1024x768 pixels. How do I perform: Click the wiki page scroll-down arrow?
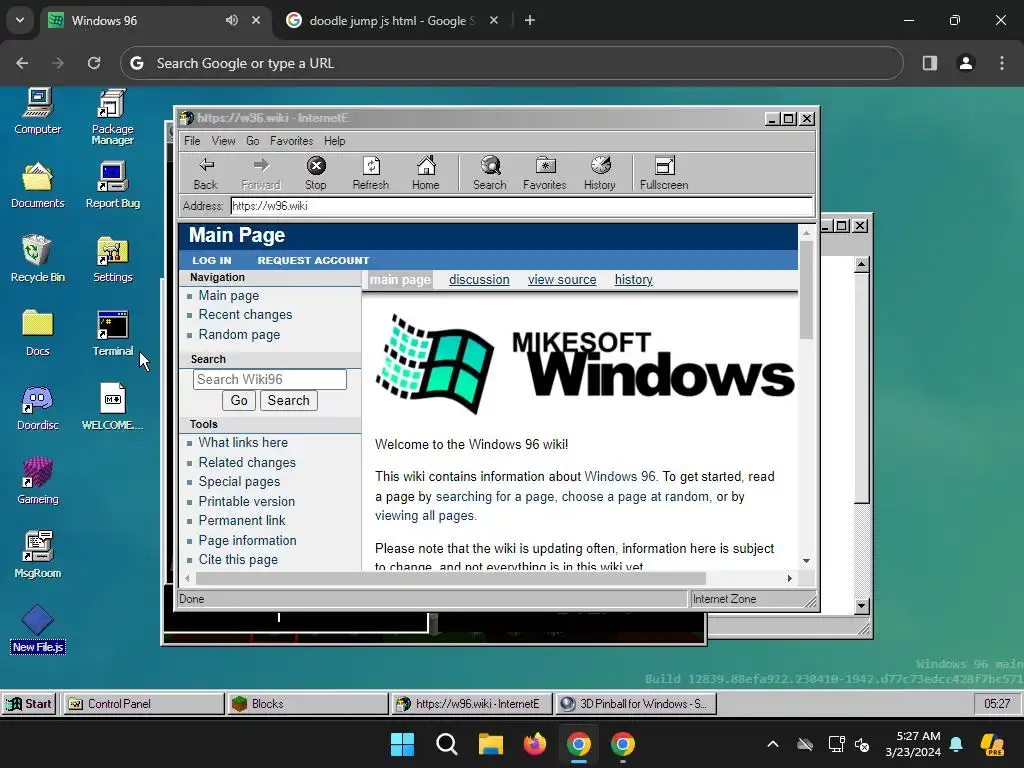pyautogui.click(x=807, y=561)
